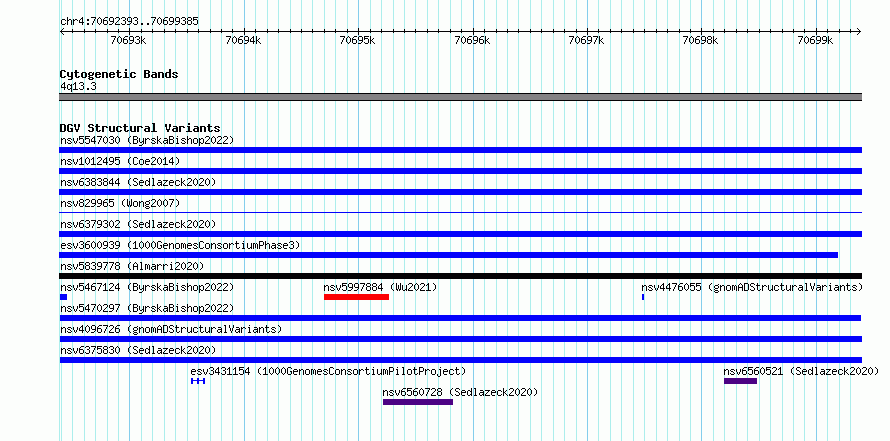Click the 70693k ruler position
The width and height of the screenshot is (890, 441).
click(x=129, y=40)
